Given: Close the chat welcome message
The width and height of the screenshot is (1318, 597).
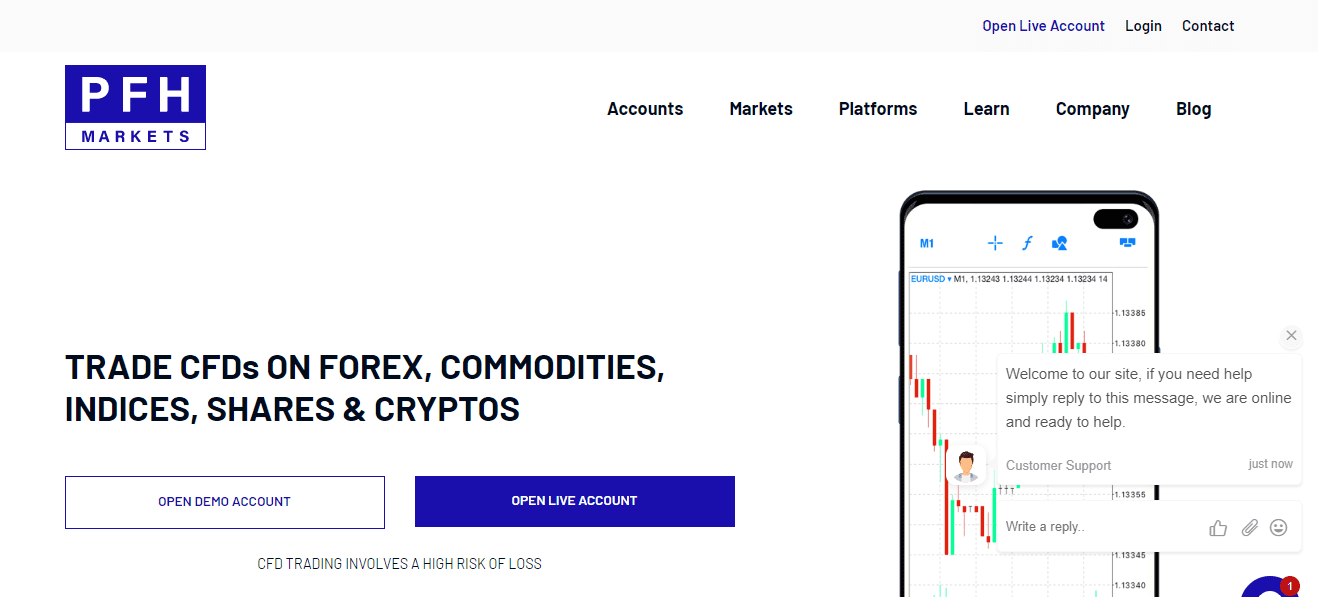Looking at the screenshot, I should click(1291, 336).
